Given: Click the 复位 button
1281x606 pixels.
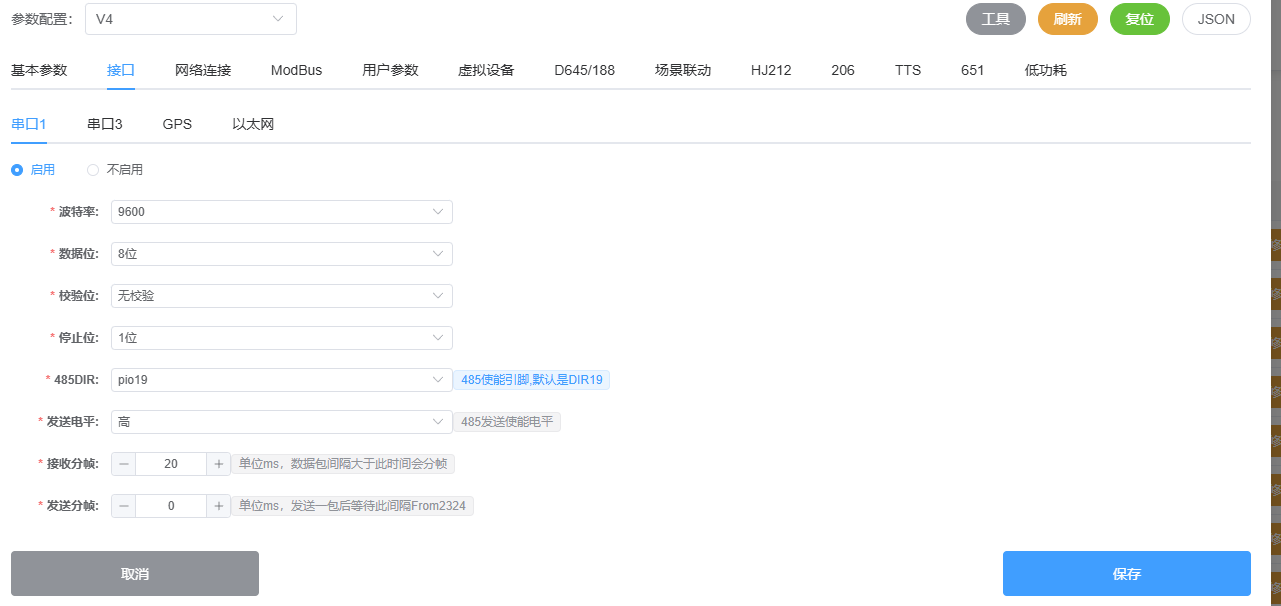Looking at the screenshot, I should [x=1140, y=19].
